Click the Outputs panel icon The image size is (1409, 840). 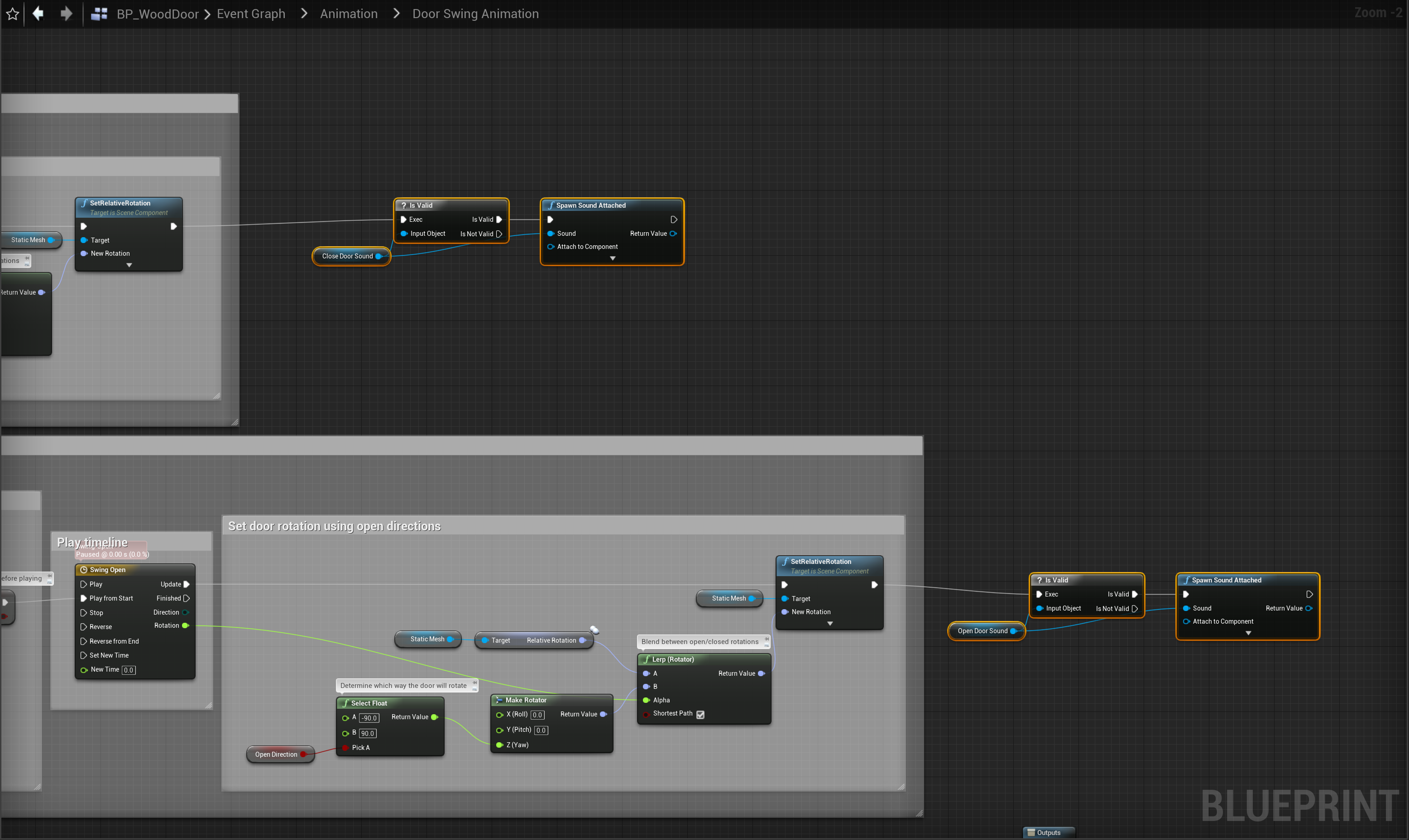tap(1031, 833)
